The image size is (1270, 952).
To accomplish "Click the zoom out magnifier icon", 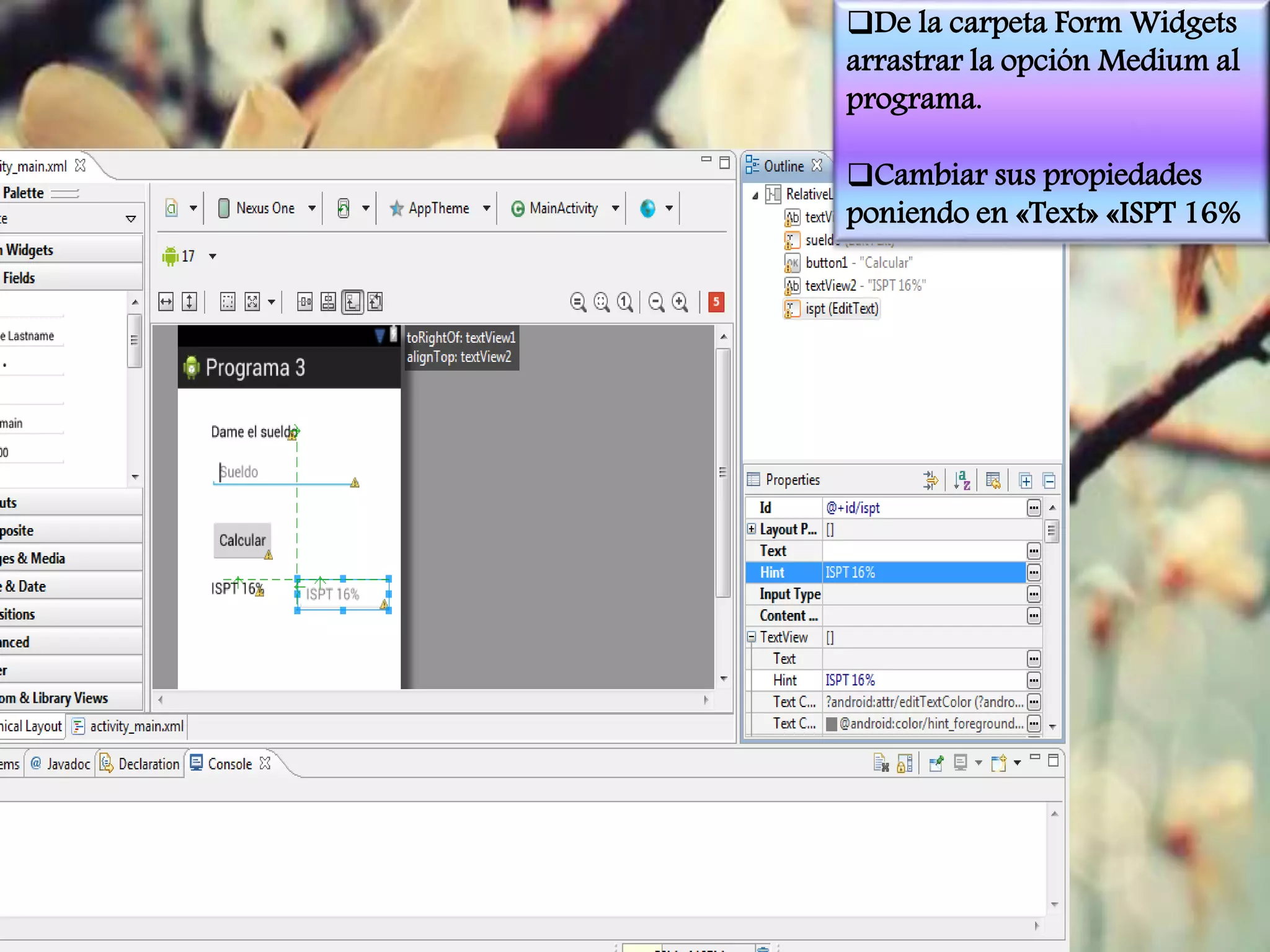I will pos(656,302).
